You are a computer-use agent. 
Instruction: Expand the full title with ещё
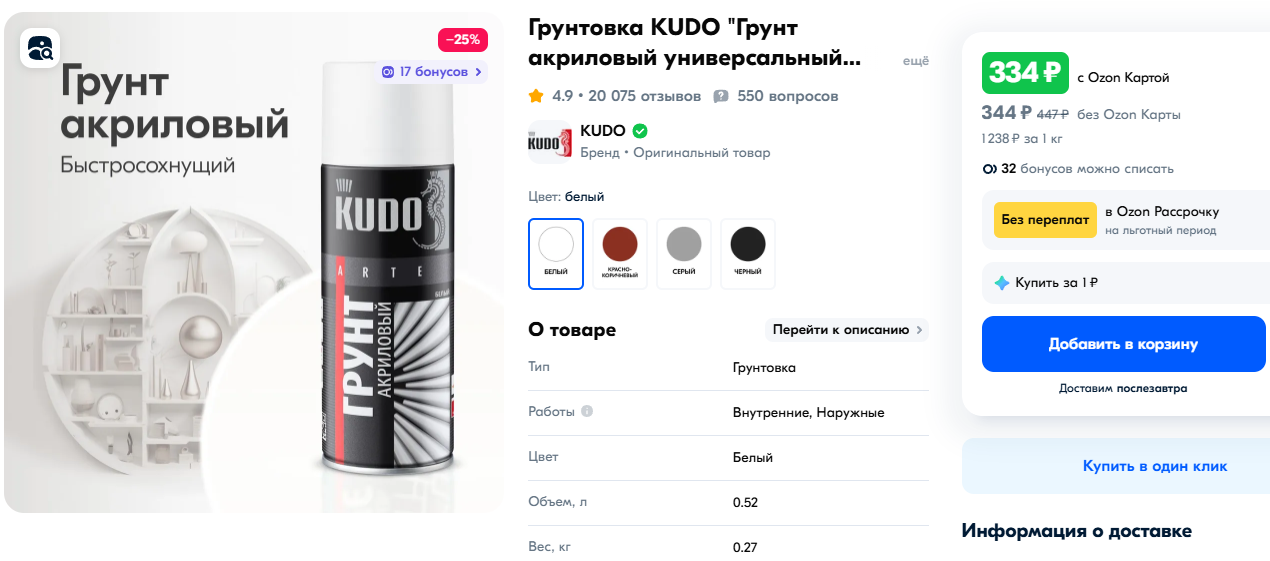click(916, 61)
